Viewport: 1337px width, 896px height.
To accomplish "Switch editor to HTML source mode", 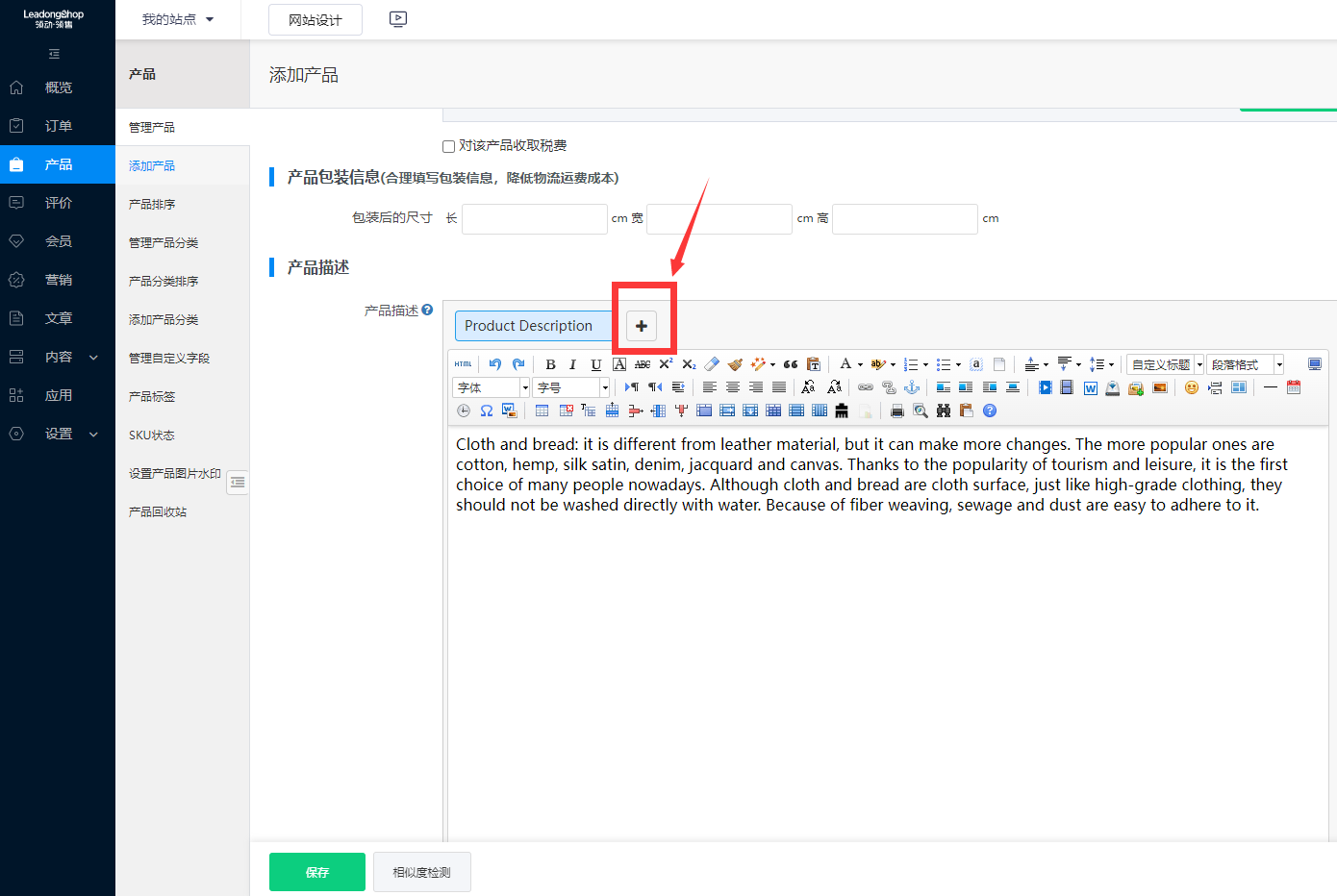I will point(464,364).
